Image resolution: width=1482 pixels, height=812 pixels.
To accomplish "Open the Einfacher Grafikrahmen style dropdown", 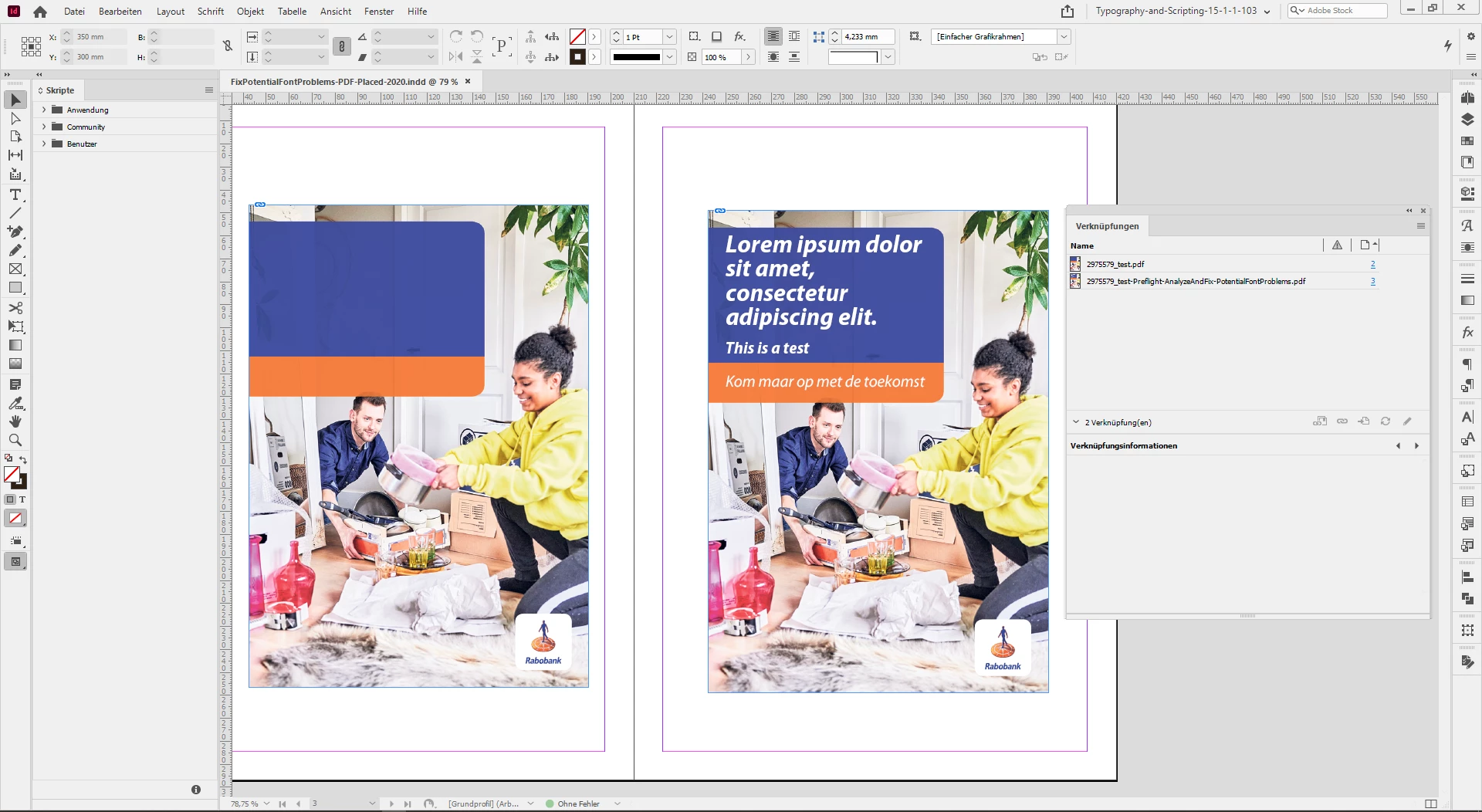I will 1064,36.
